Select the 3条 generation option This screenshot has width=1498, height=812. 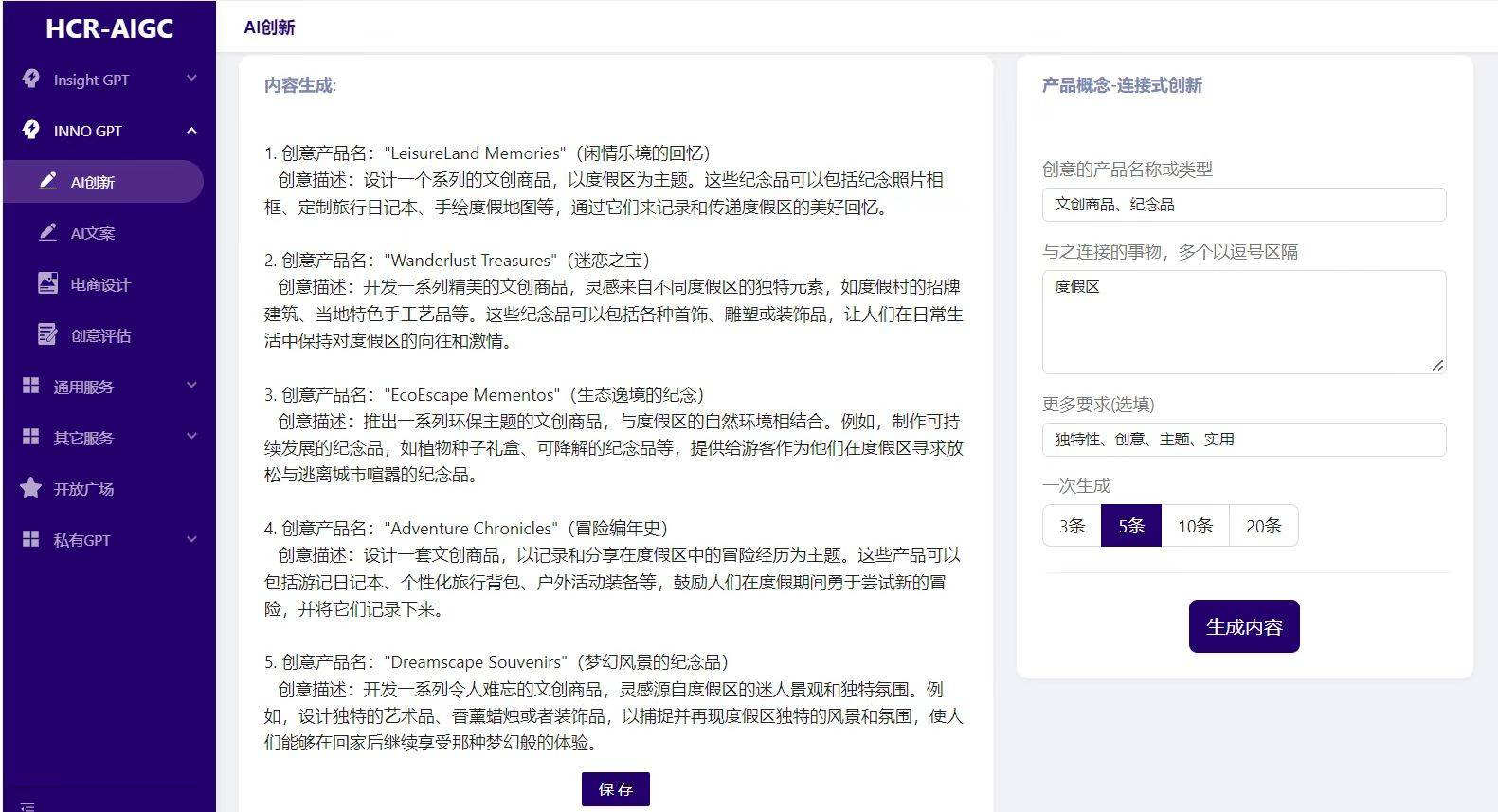[x=1072, y=526]
